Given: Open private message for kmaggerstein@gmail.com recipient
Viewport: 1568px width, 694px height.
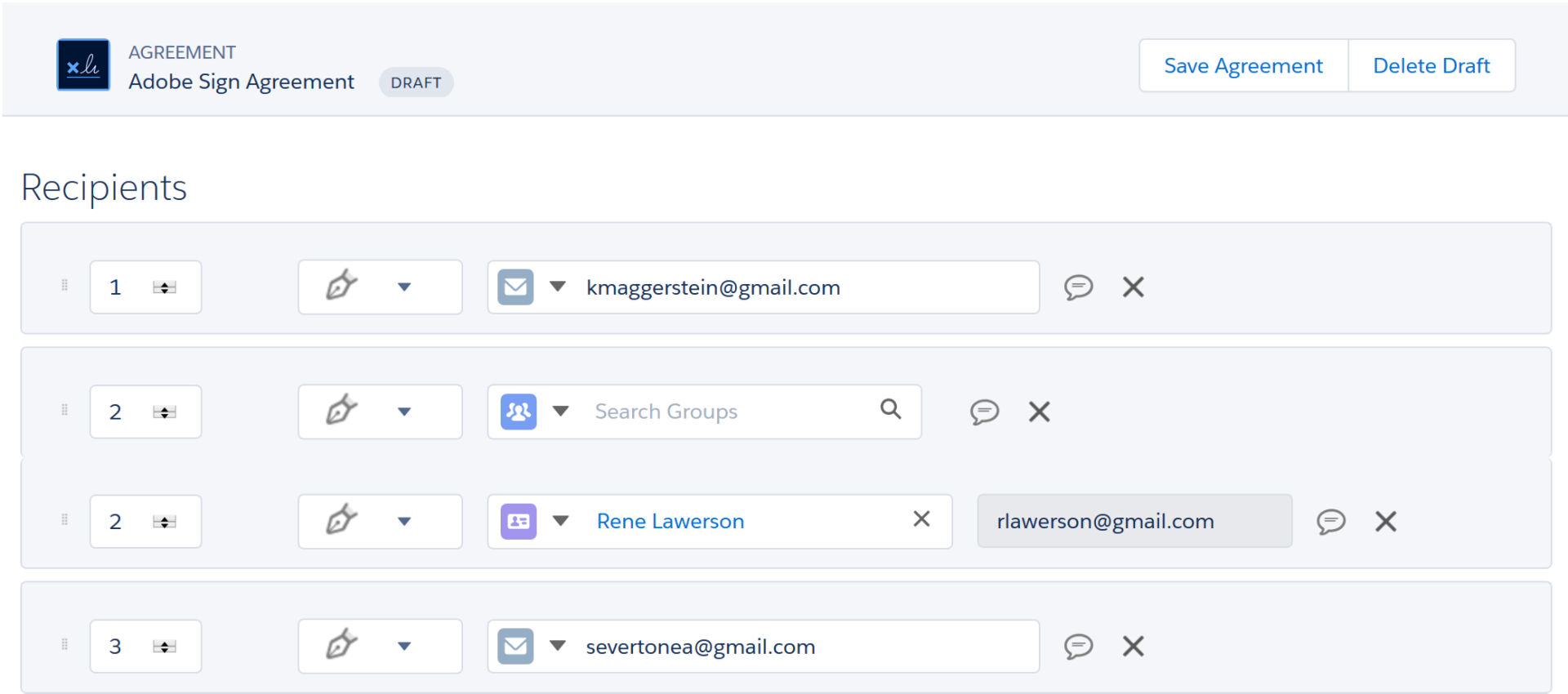Looking at the screenshot, I should (x=1078, y=287).
